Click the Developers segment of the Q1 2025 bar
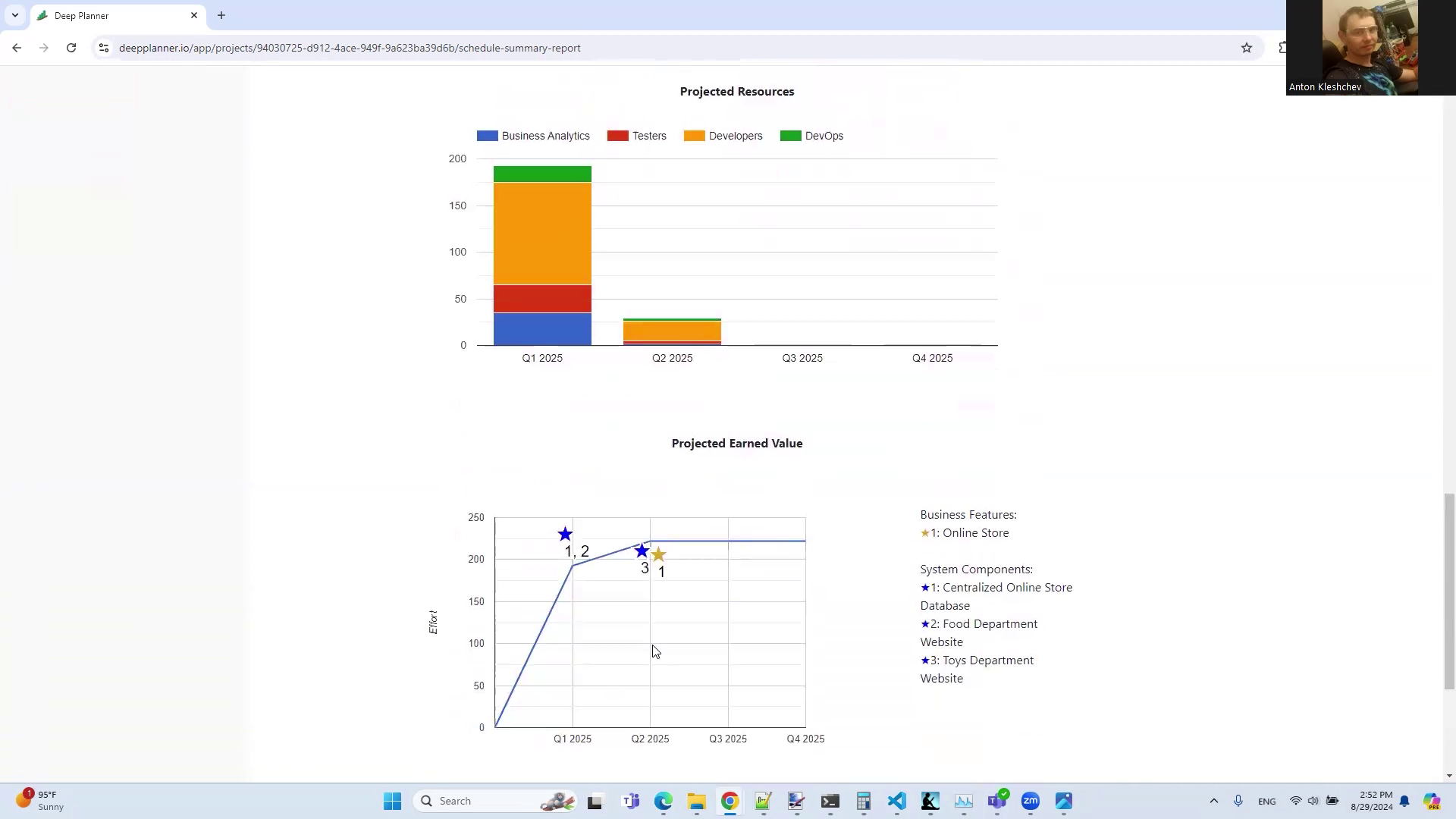 tap(542, 234)
